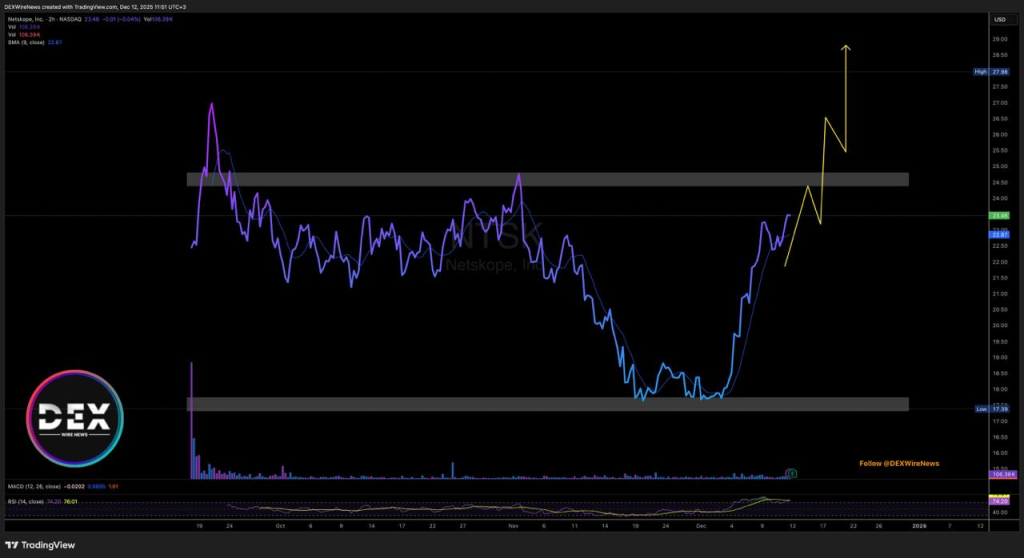Click the earnings 'E' marker above the volume bars

coord(791,474)
